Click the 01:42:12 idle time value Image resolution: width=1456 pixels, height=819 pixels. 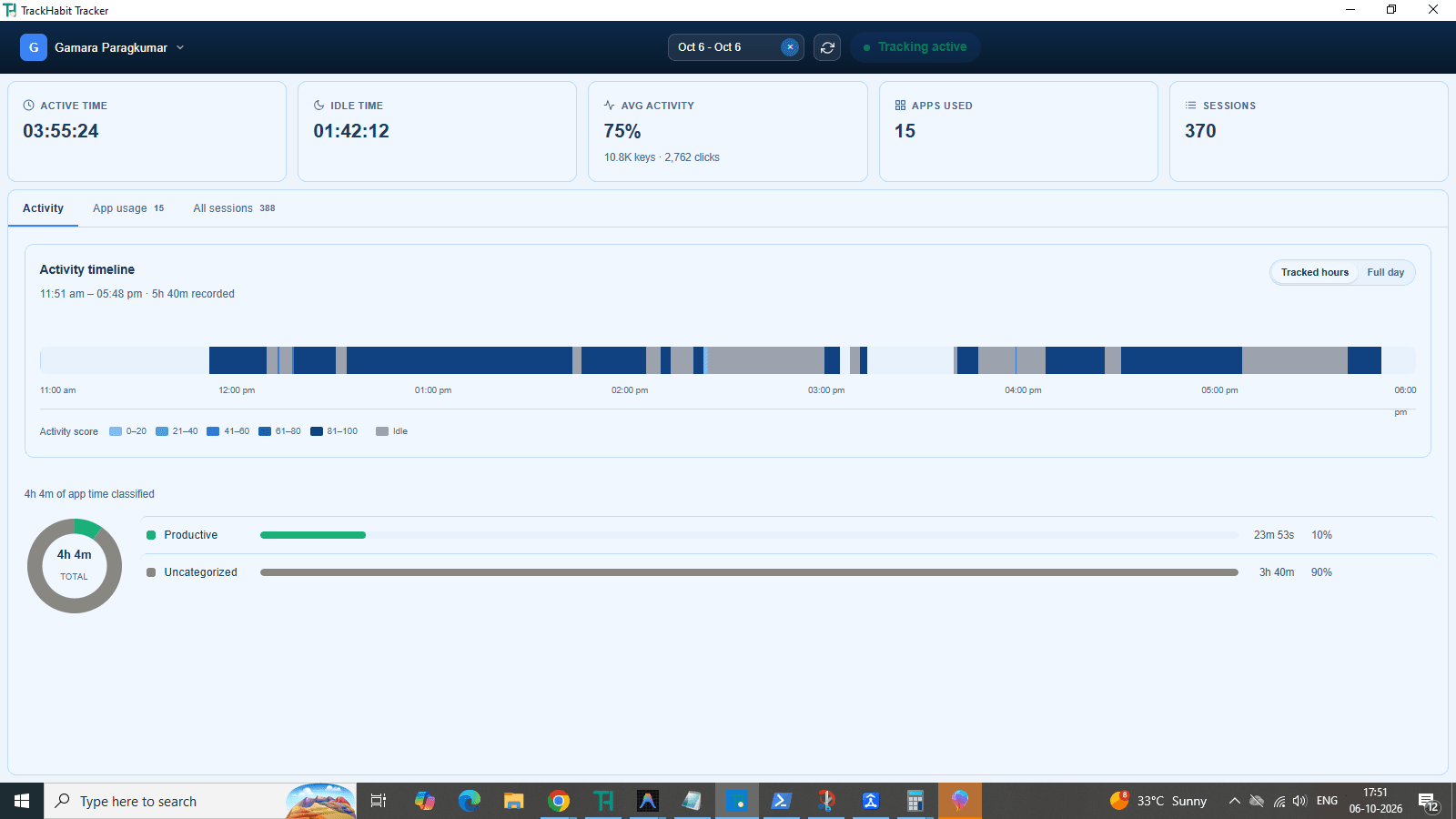point(351,131)
